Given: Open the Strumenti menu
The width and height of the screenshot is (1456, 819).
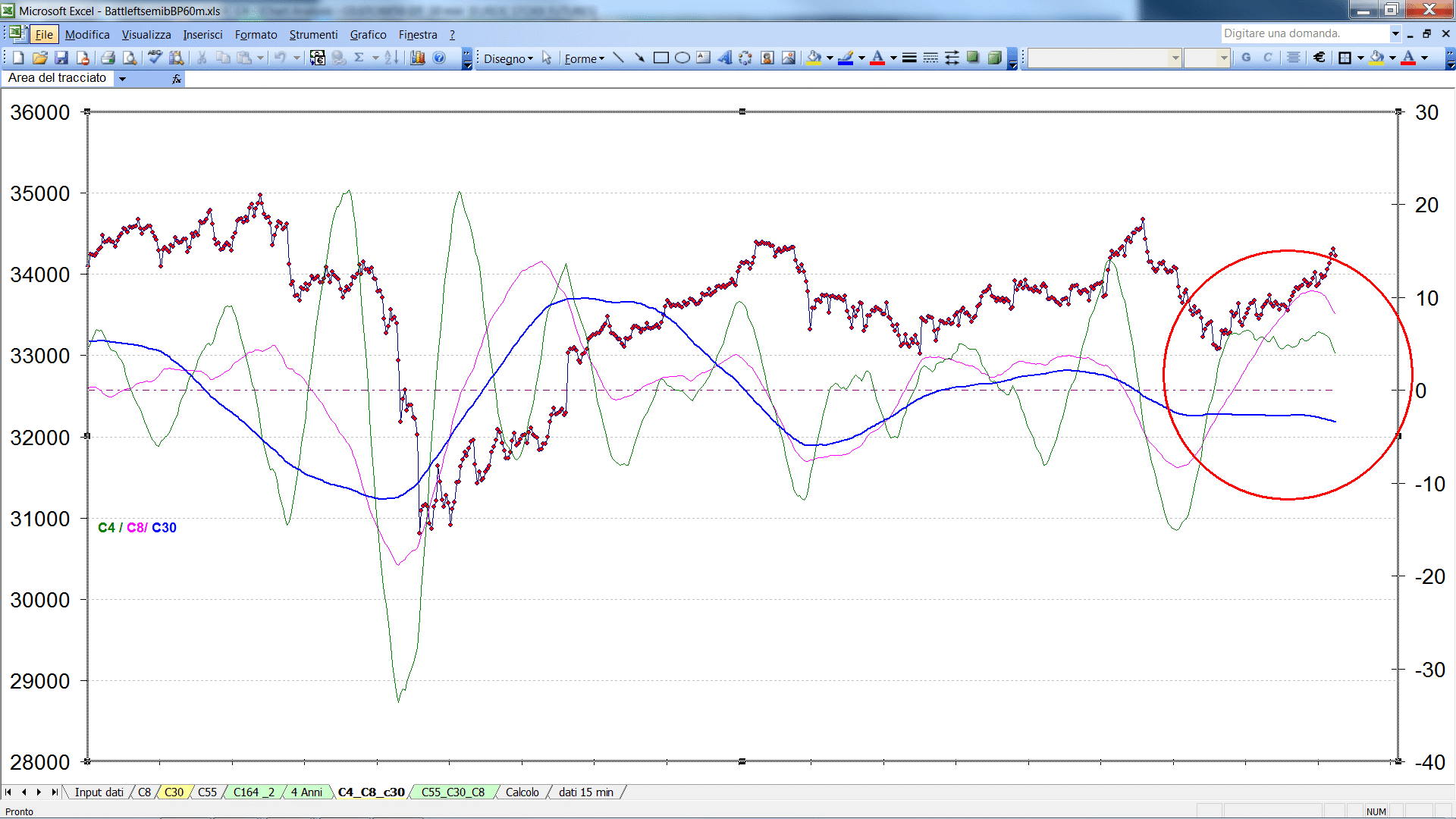Looking at the screenshot, I should (x=313, y=34).
